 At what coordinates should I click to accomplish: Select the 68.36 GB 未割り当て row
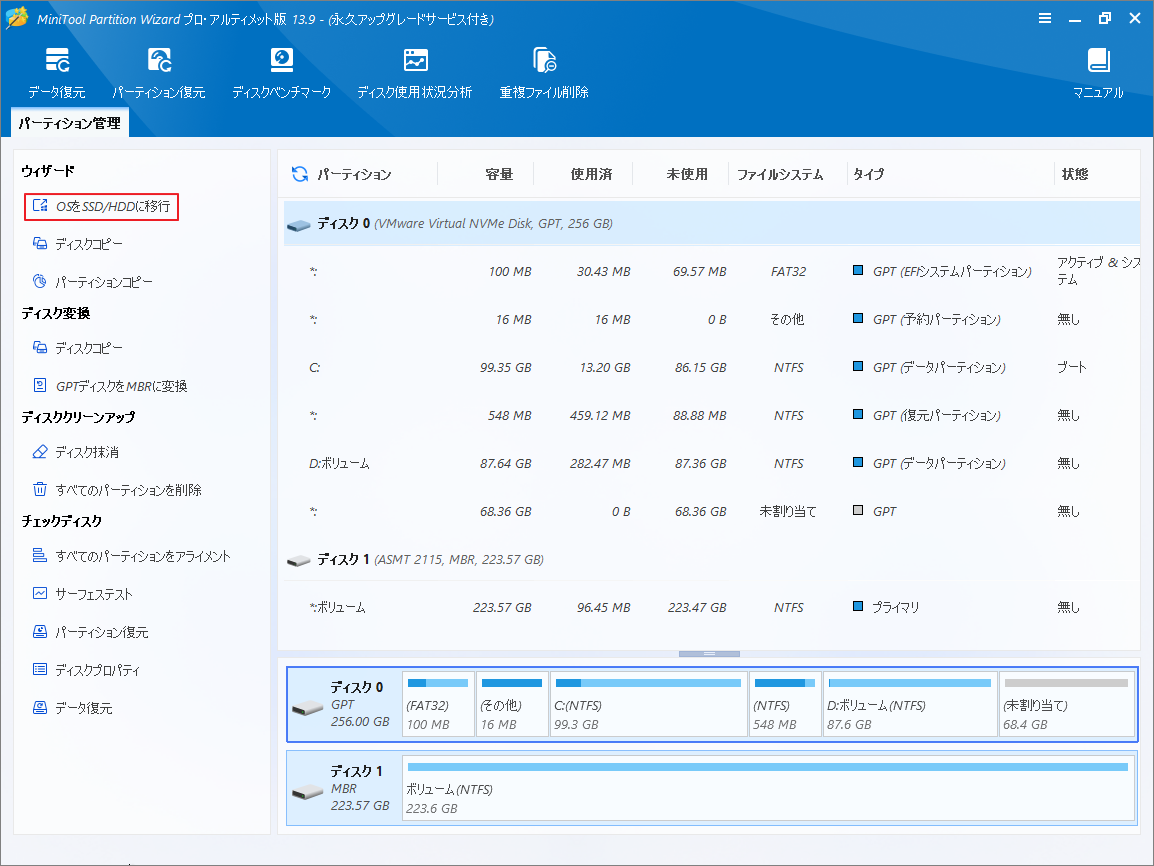coord(712,511)
